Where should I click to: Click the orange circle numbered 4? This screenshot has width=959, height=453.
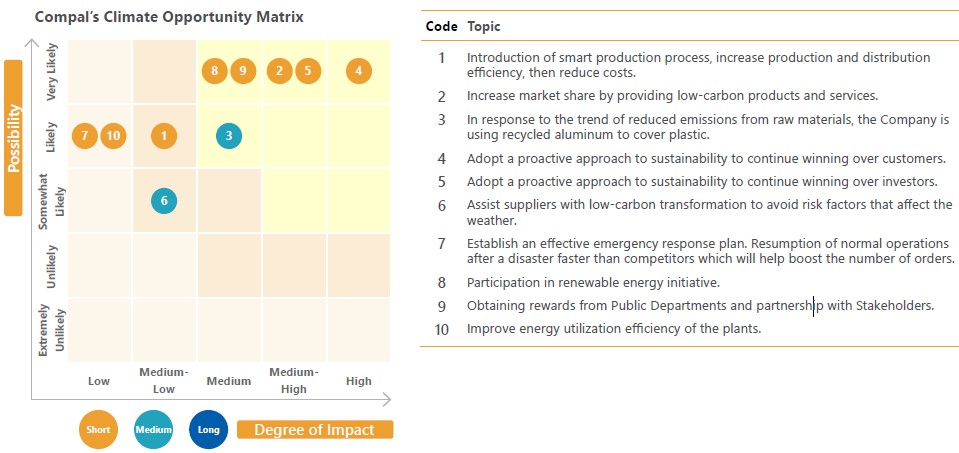point(358,71)
